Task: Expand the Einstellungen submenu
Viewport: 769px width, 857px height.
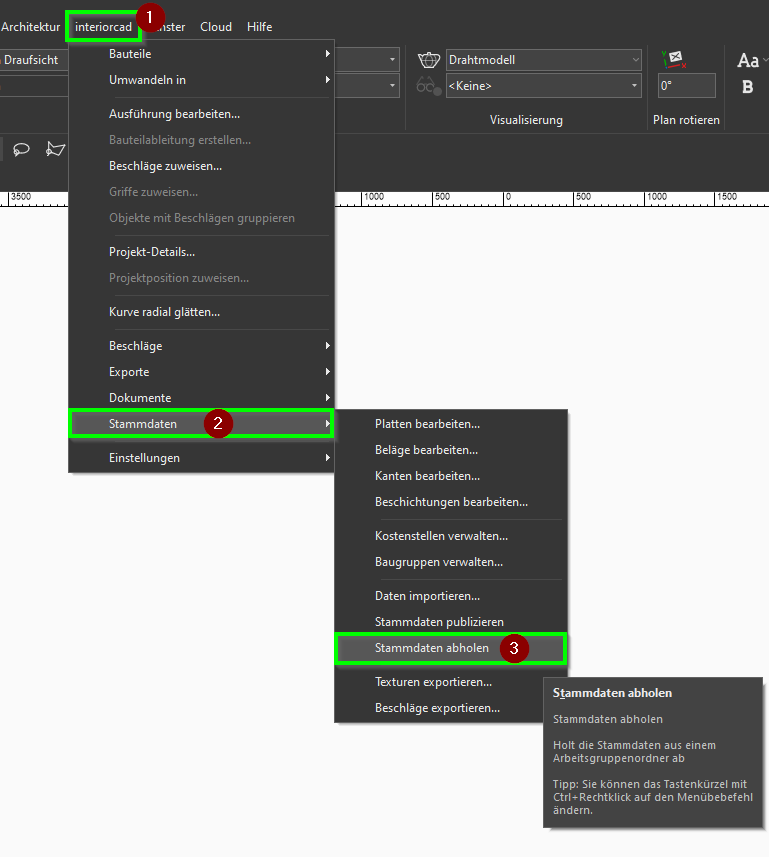Action: [x=201, y=458]
